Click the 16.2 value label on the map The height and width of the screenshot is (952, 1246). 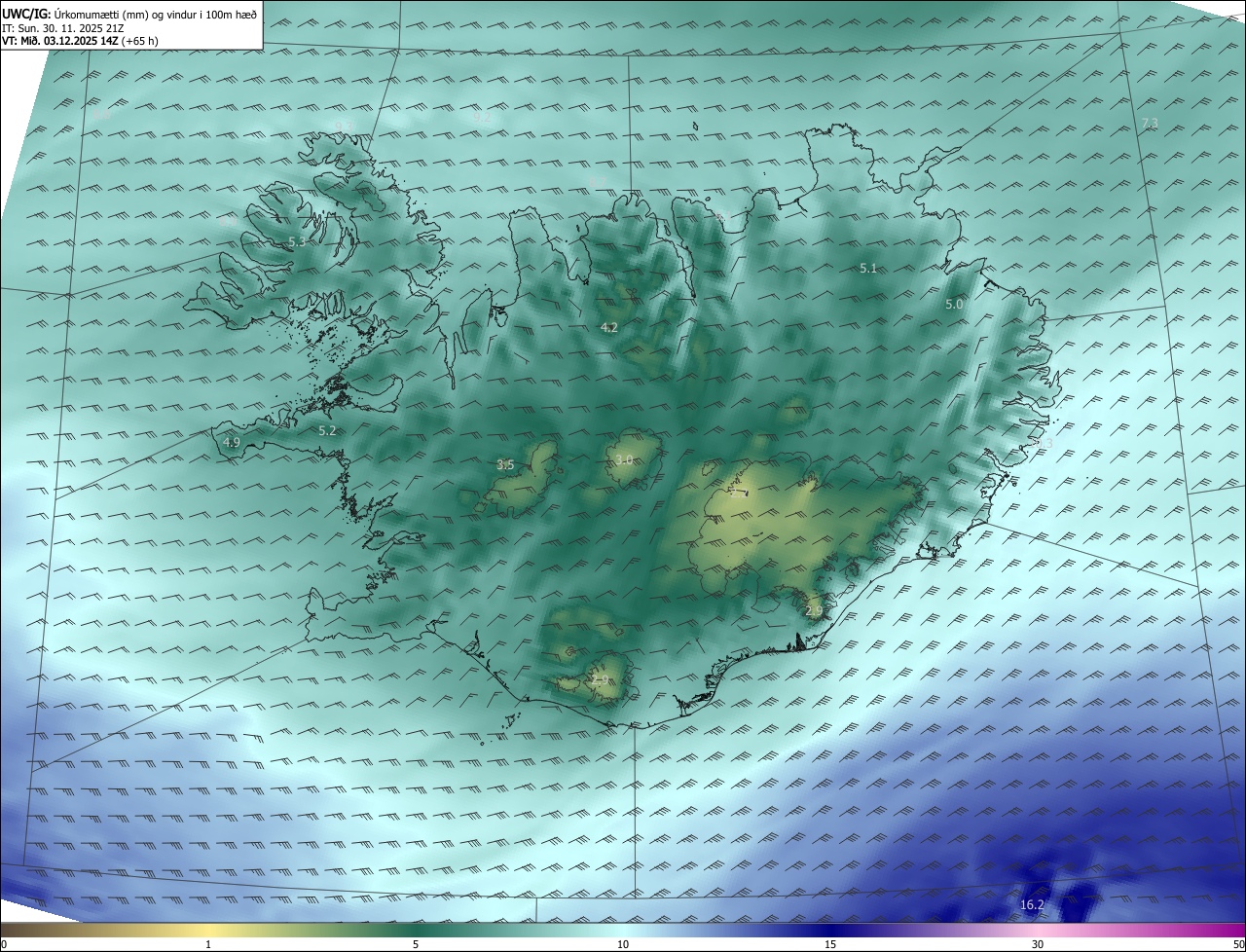click(x=1032, y=905)
